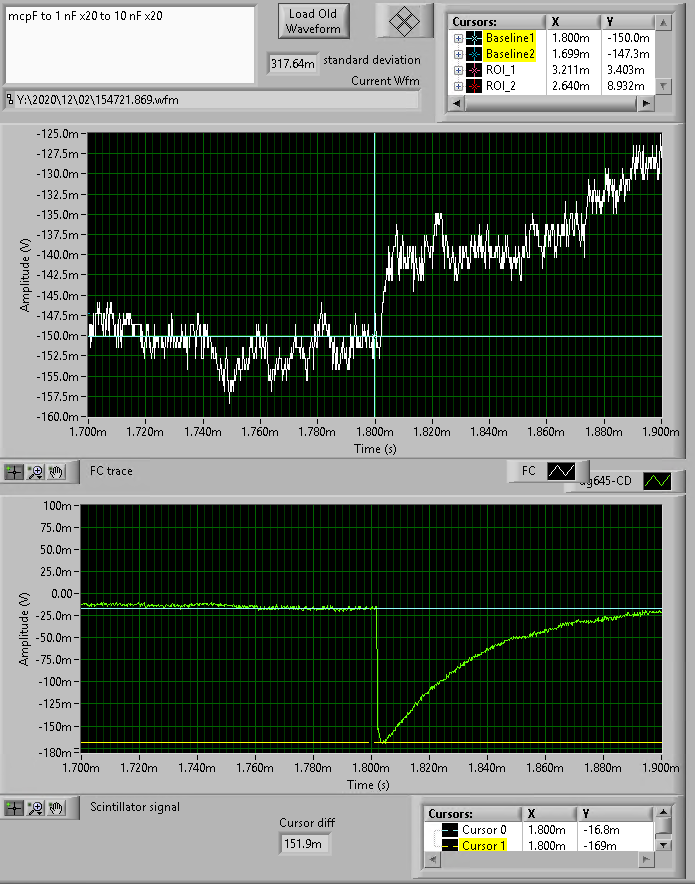Image resolution: width=695 pixels, height=884 pixels.
Task: Click the bottom Cursors Y column header
Action: pos(616,814)
